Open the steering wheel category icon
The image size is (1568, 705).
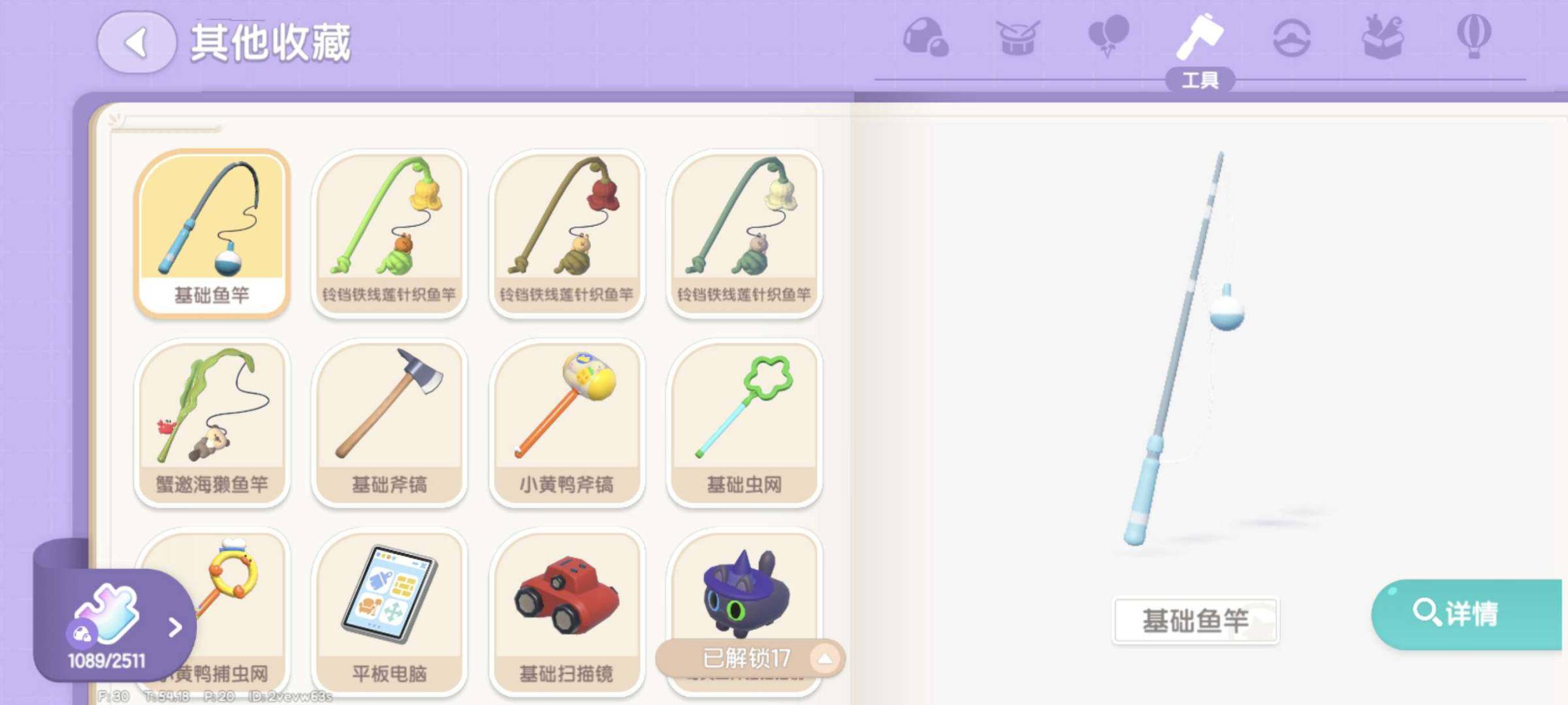click(1292, 38)
